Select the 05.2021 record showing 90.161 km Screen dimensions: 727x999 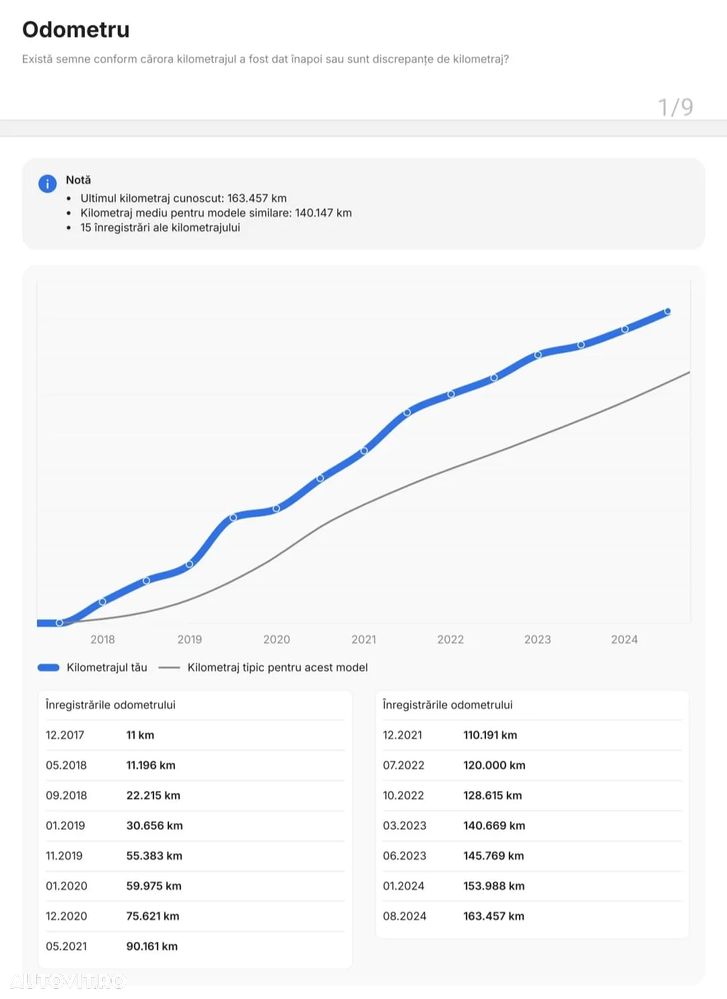click(x=195, y=946)
